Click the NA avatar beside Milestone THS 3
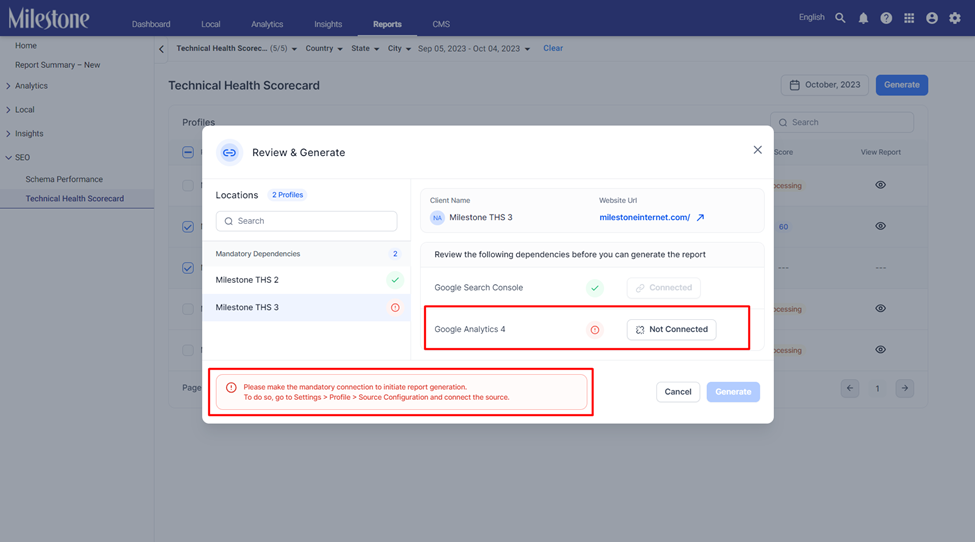 tap(437, 218)
